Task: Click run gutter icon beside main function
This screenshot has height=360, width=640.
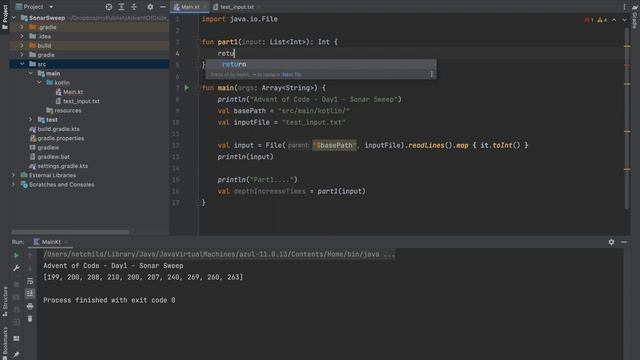Action: [187, 88]
